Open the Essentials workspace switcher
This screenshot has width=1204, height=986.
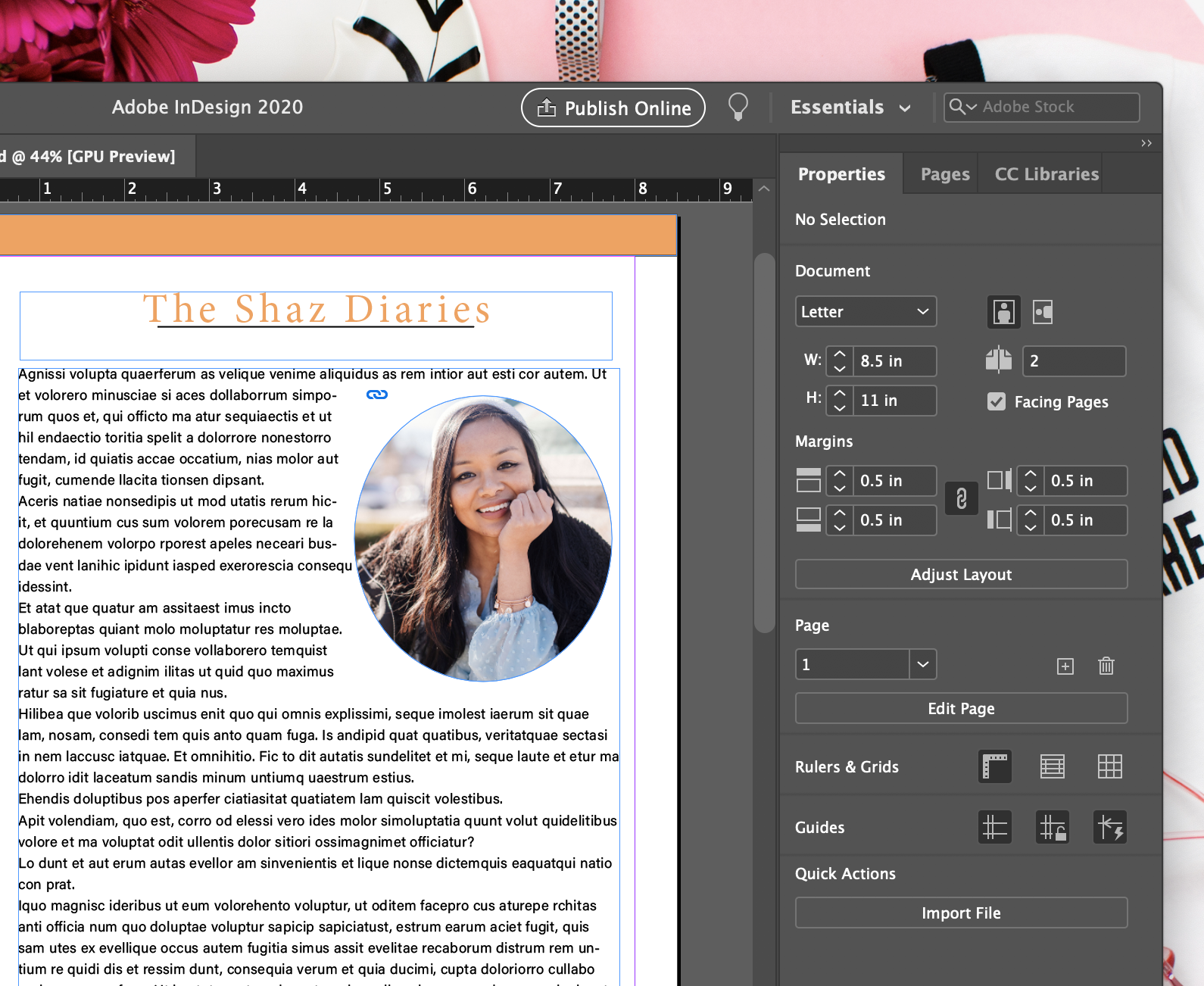point(850,108)
